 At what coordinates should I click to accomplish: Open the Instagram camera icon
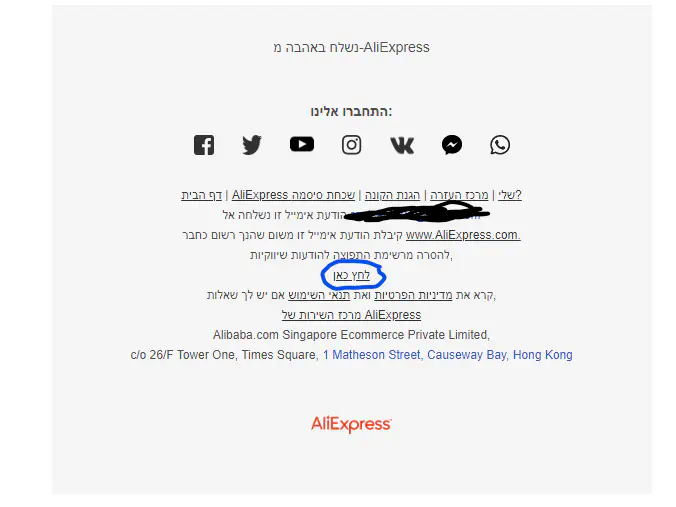tap(352, 145)
